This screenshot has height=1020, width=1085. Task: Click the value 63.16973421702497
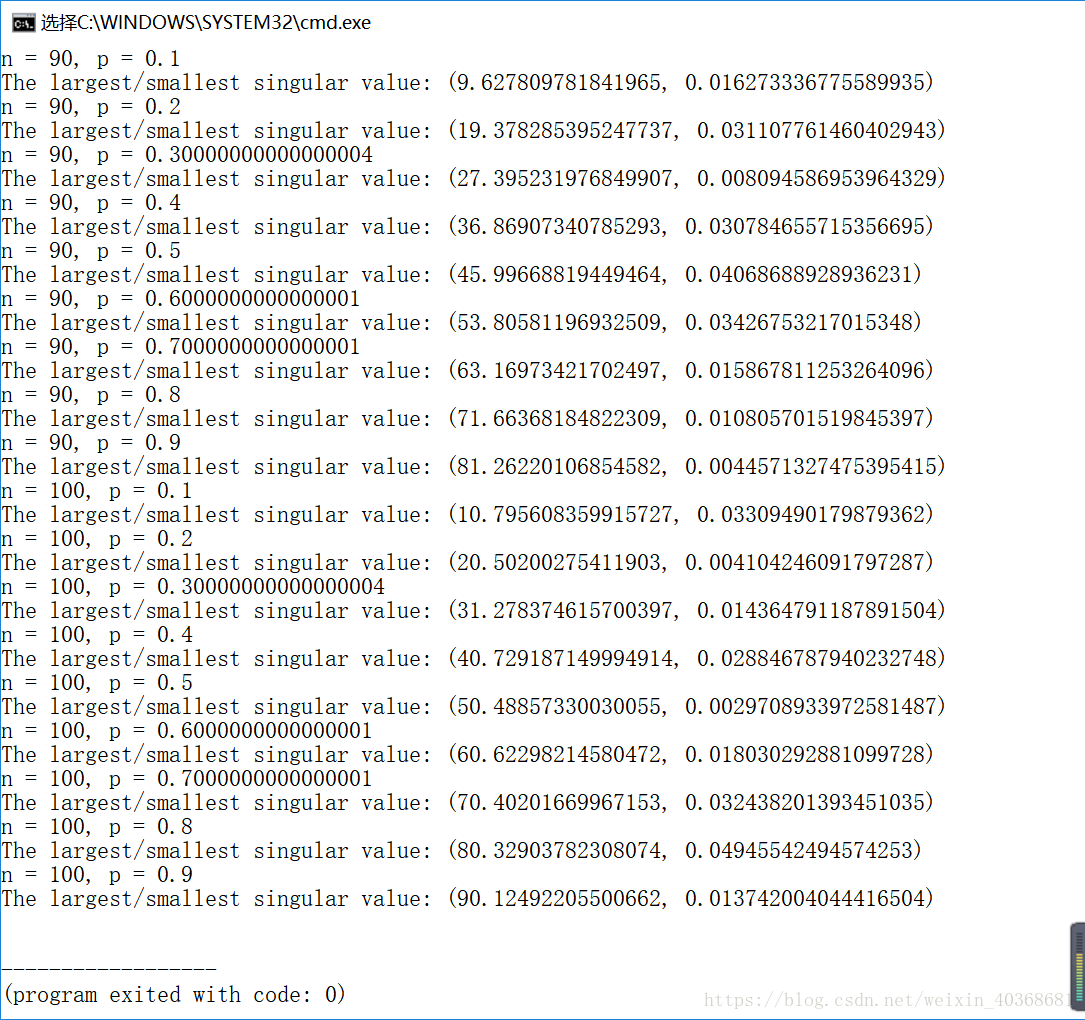(559, 371)
